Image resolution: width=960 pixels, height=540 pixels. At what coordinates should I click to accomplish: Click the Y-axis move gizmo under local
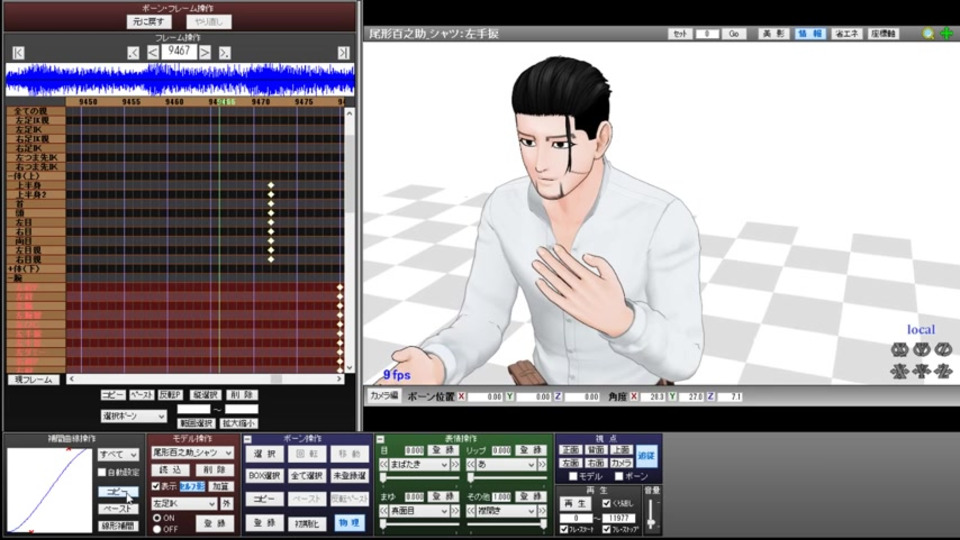(921, 371)
